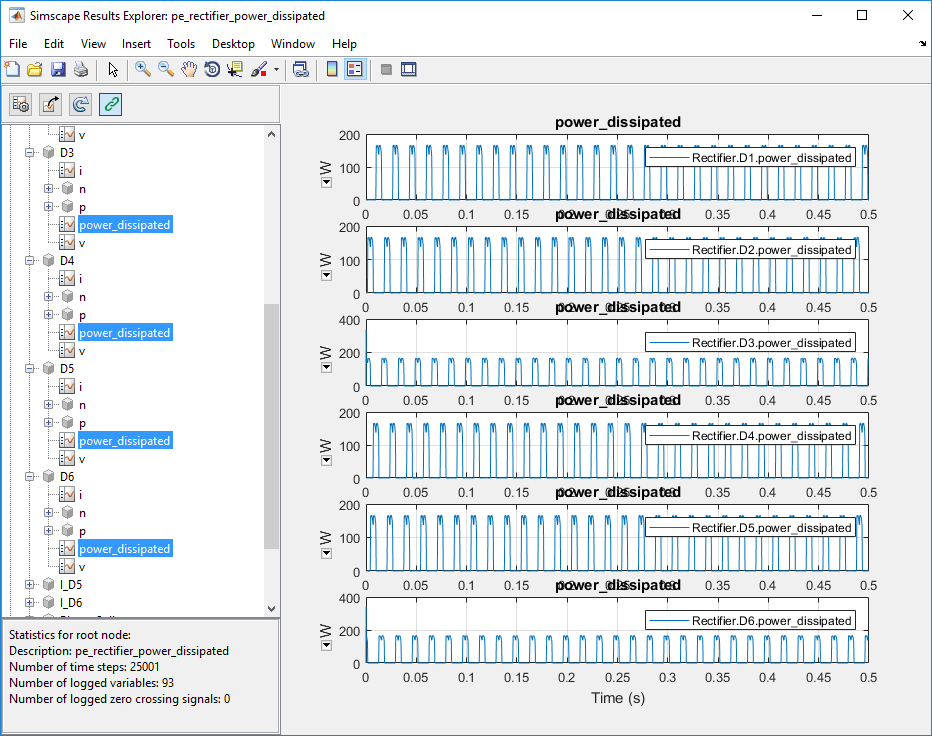Toggle the Insert Colorbar toolbar button
The height and width of the screenshot is (736, 932).
[x=332, y=69]
